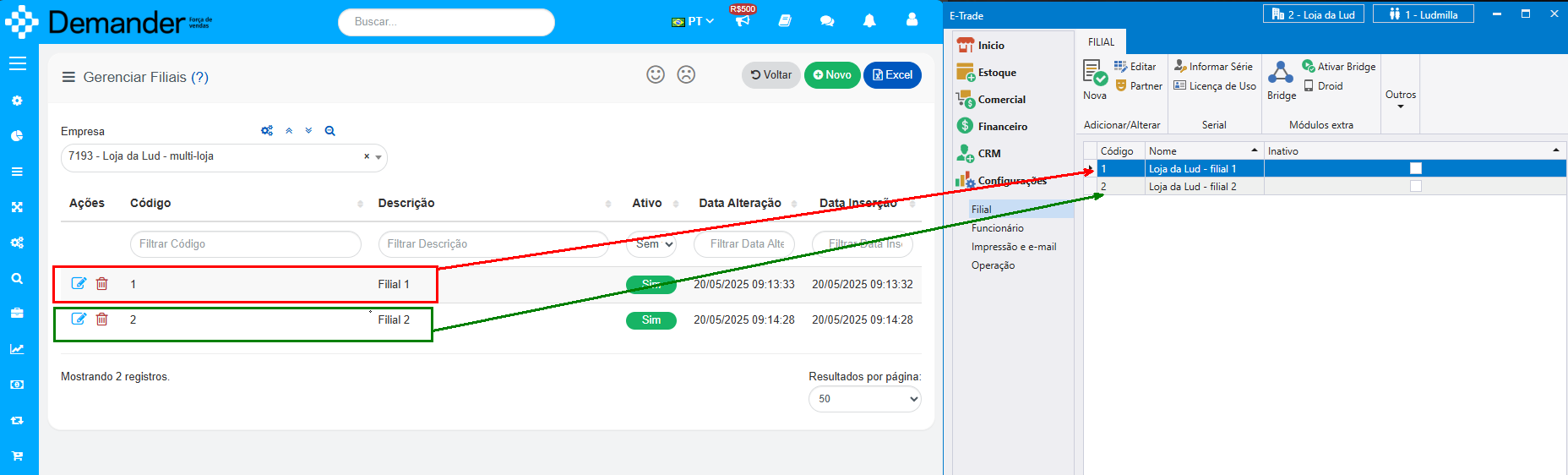Click the double chevron down beside Empresa
1568x475 pixels.
pyautogui.click(x=308, y=131)
